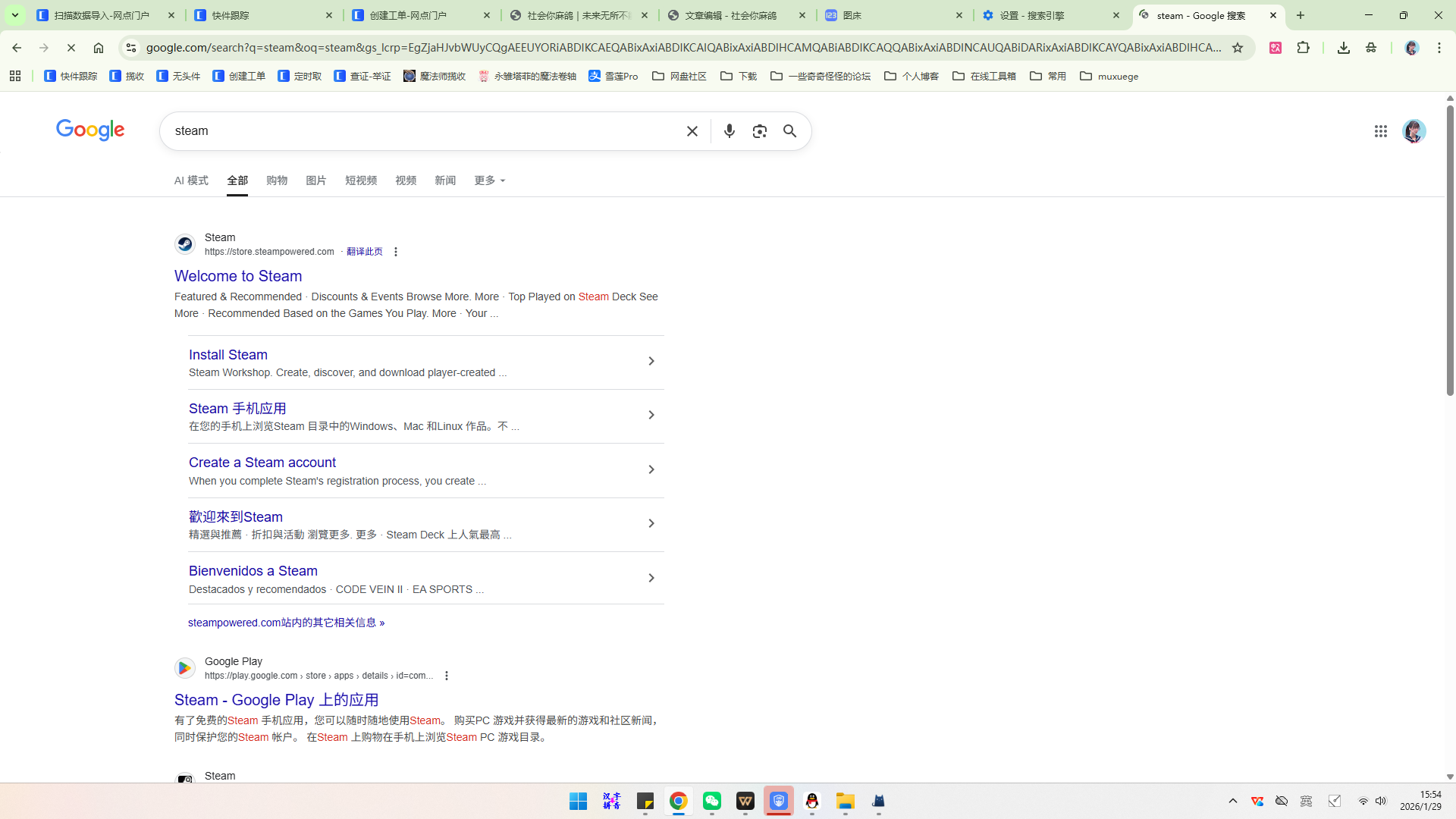Switch to the AI 模式 tab
The height and width of the screenshot is (819, 1456).
[x=191, y=180]
